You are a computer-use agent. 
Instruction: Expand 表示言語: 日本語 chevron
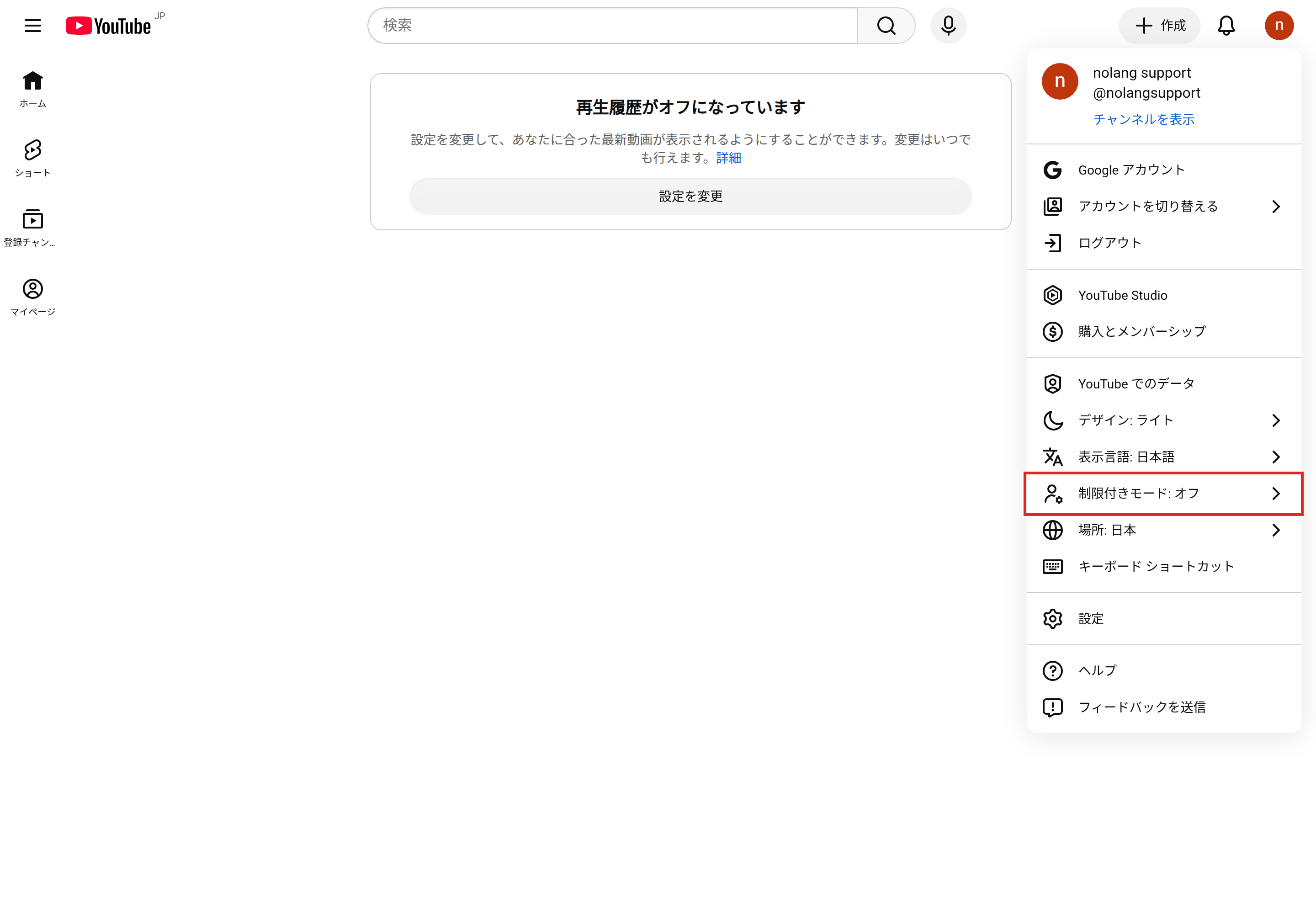[x=1276, y=457]
